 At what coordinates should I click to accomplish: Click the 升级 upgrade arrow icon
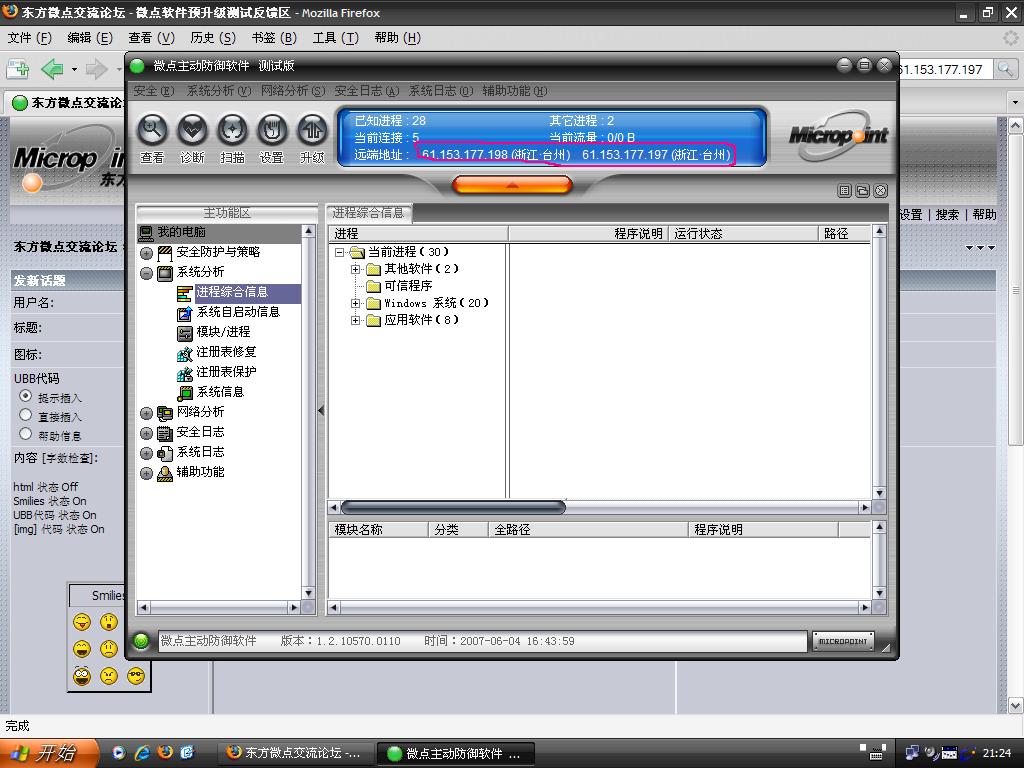(x=312, y=130)
